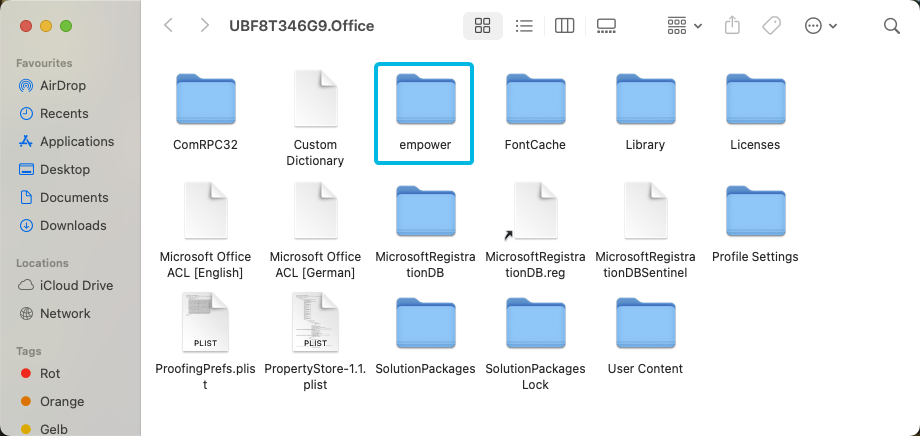Open AirDrop in the sidebar

[x=63, y=86]
